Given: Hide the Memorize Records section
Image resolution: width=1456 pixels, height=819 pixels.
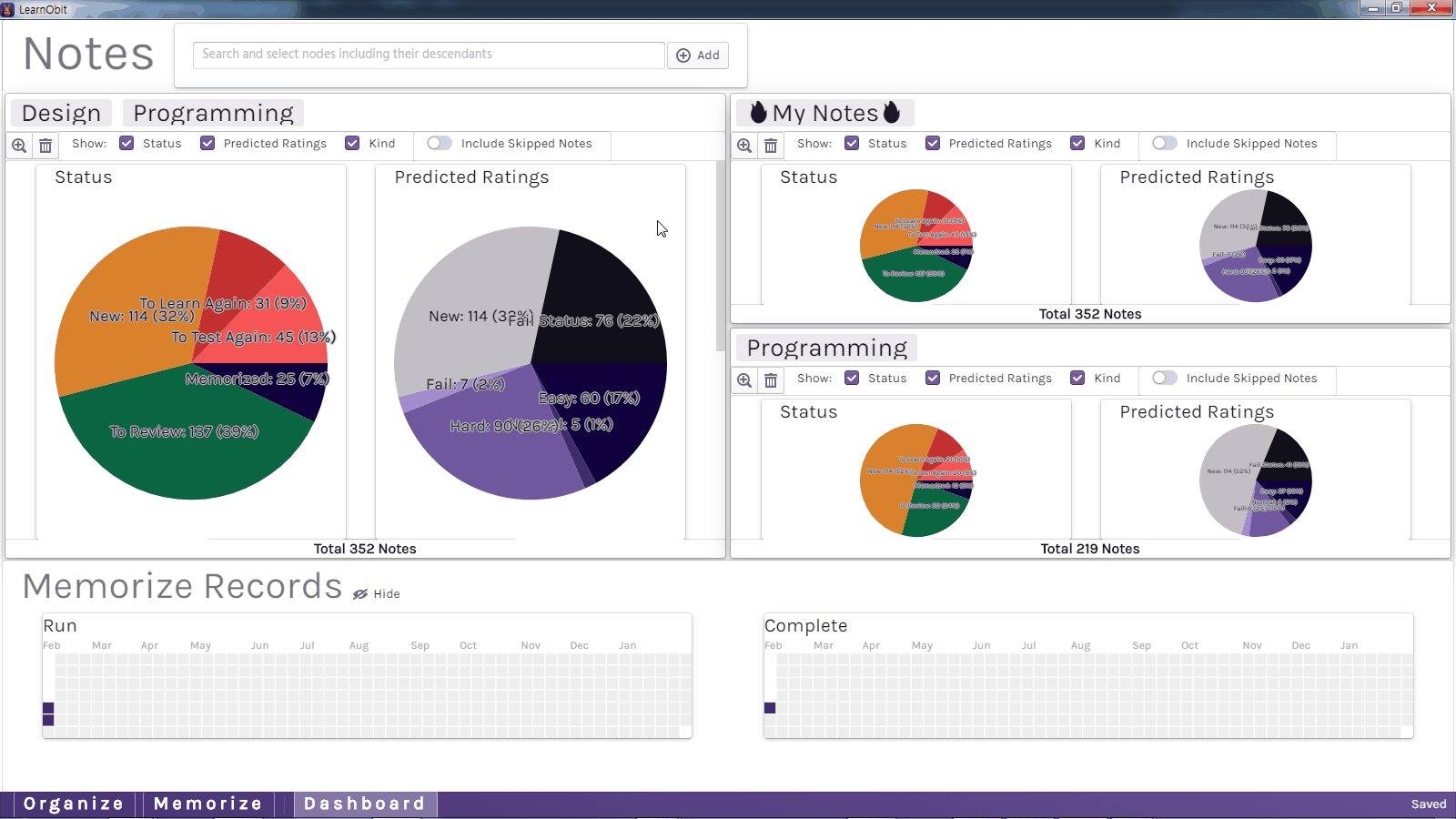Looking at the screenshot, I should (377, 594).
